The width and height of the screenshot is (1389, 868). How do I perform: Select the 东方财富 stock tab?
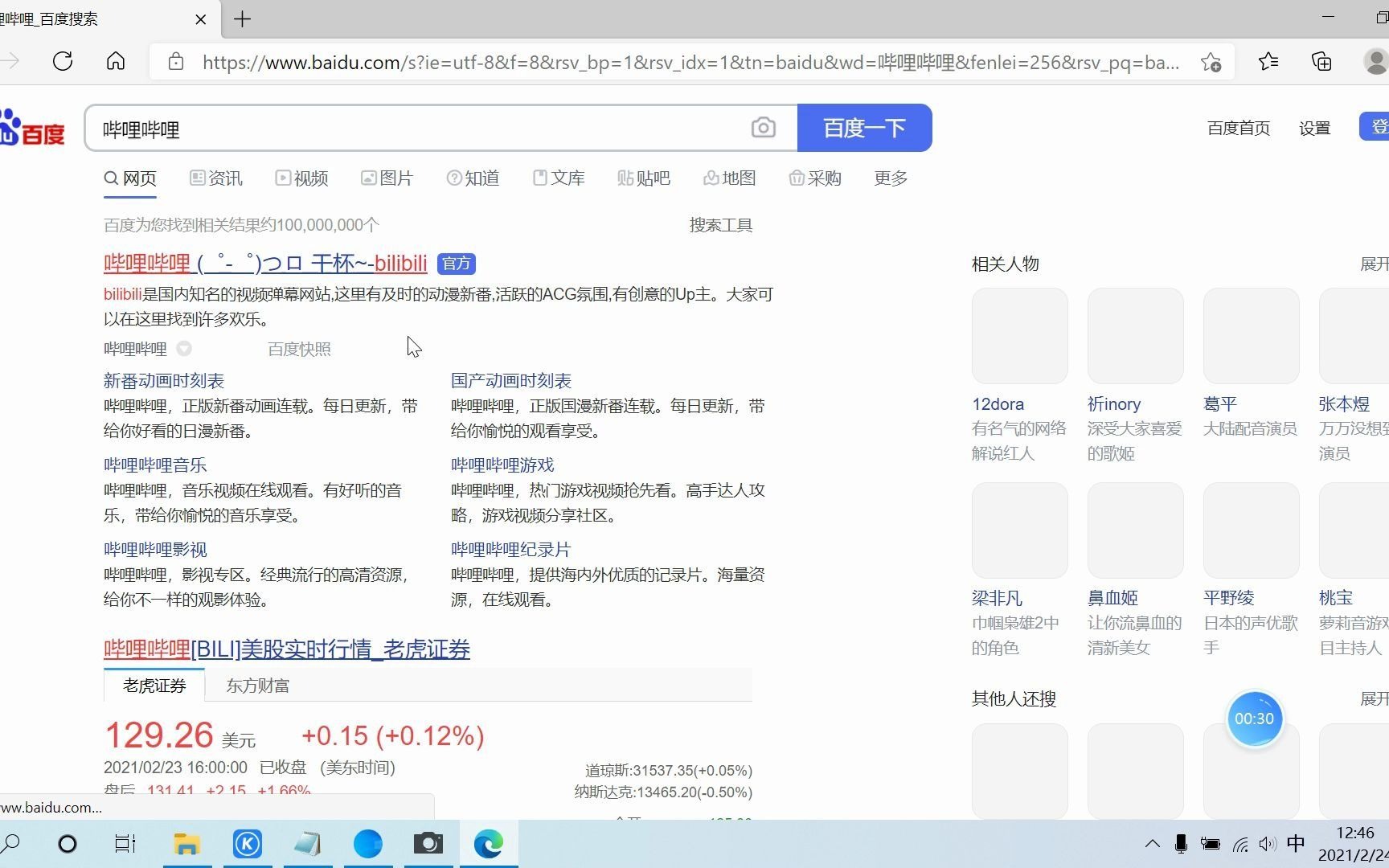(257, 686)
